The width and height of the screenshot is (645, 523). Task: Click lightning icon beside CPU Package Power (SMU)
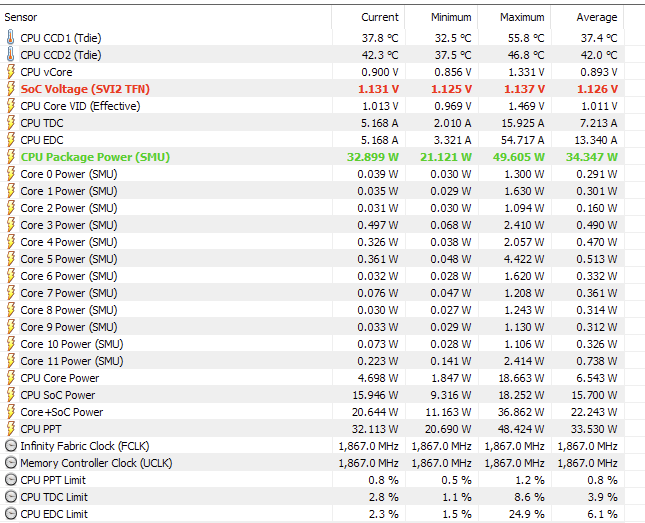tap(11, 157)
